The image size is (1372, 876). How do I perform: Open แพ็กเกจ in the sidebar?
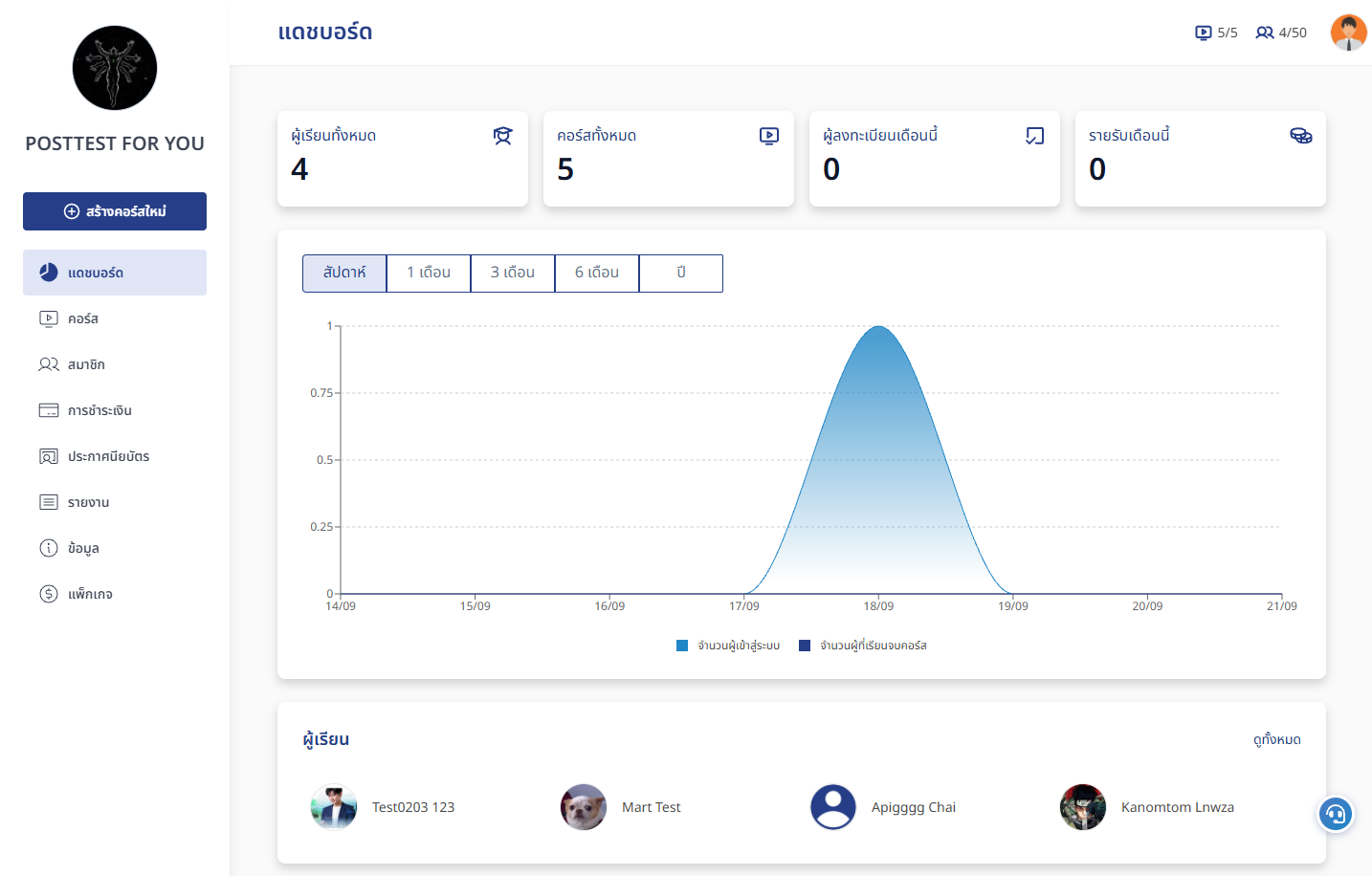[x=115, y=594]
